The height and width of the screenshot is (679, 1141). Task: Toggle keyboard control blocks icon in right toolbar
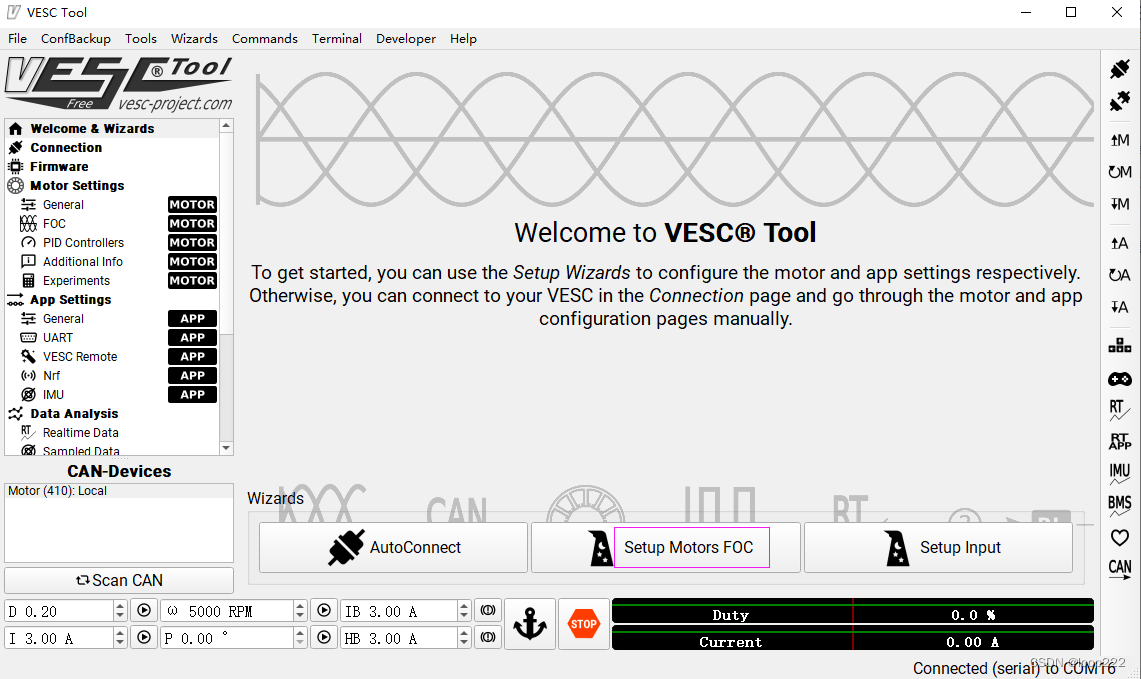coord(1119,346)
